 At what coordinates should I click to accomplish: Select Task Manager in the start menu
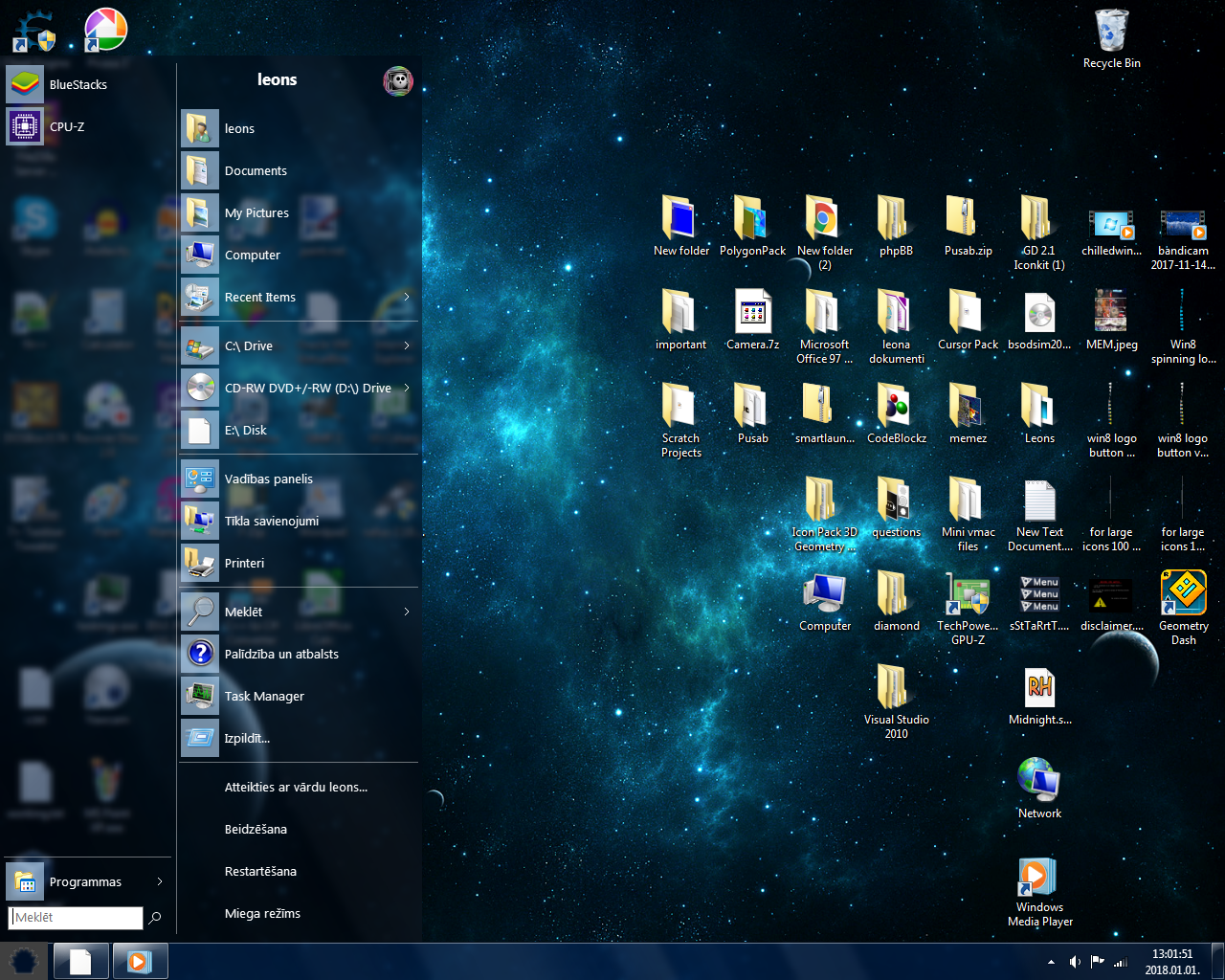(264, 696)
